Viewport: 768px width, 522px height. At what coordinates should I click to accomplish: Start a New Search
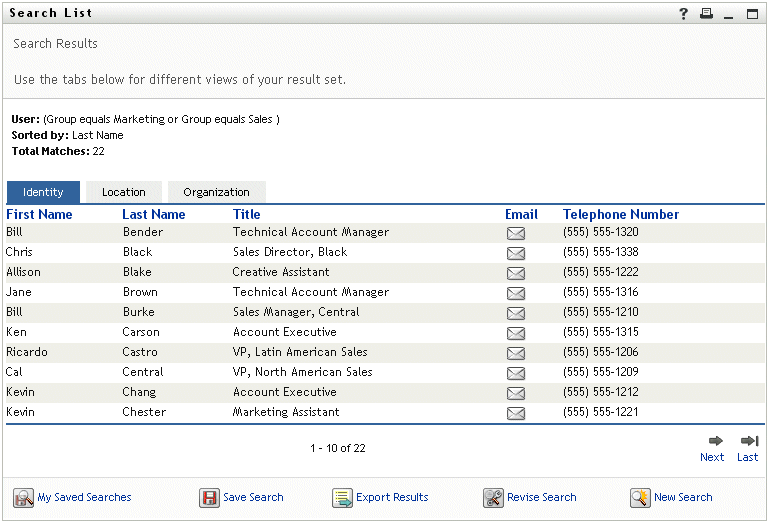[683, 497]
